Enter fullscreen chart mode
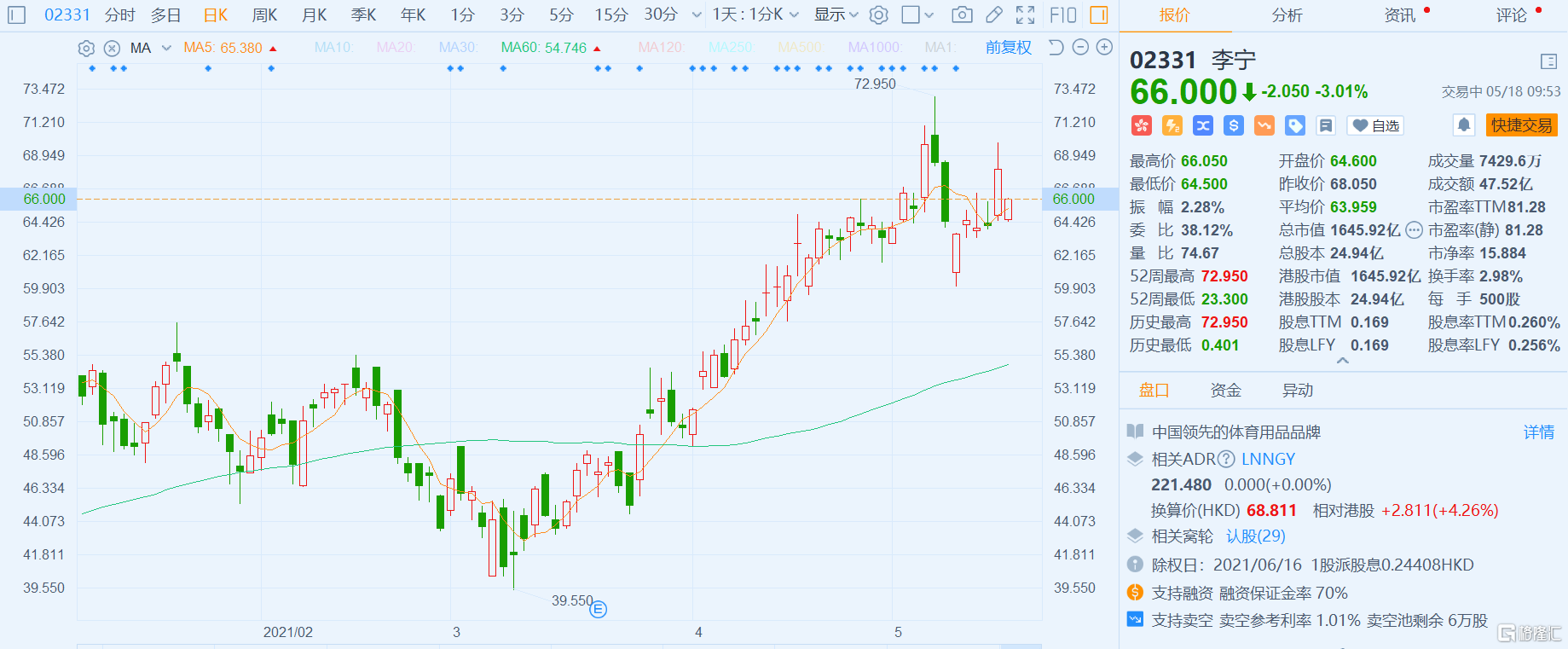 (1026, 14)
